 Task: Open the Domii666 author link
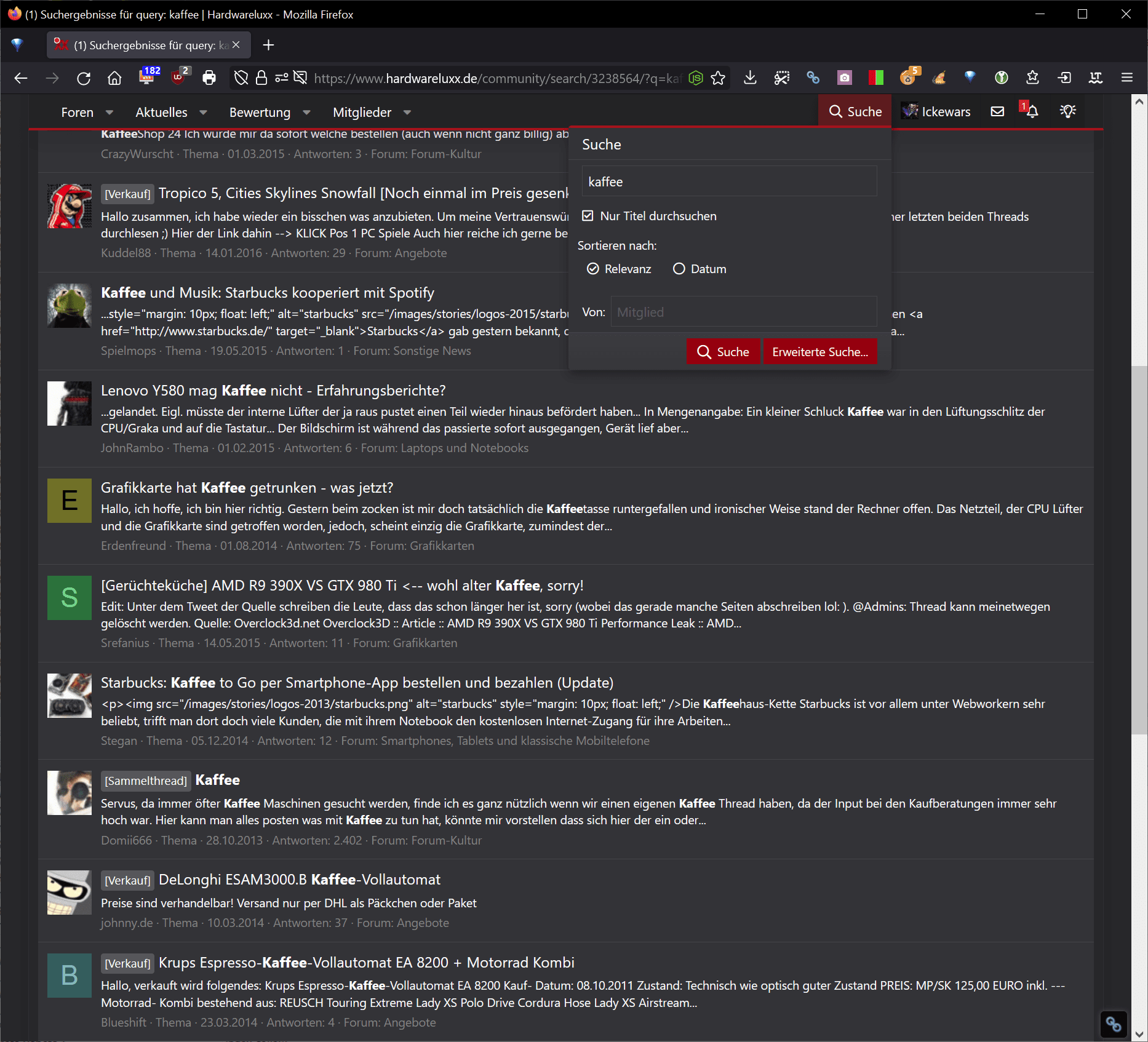(126, 840)
